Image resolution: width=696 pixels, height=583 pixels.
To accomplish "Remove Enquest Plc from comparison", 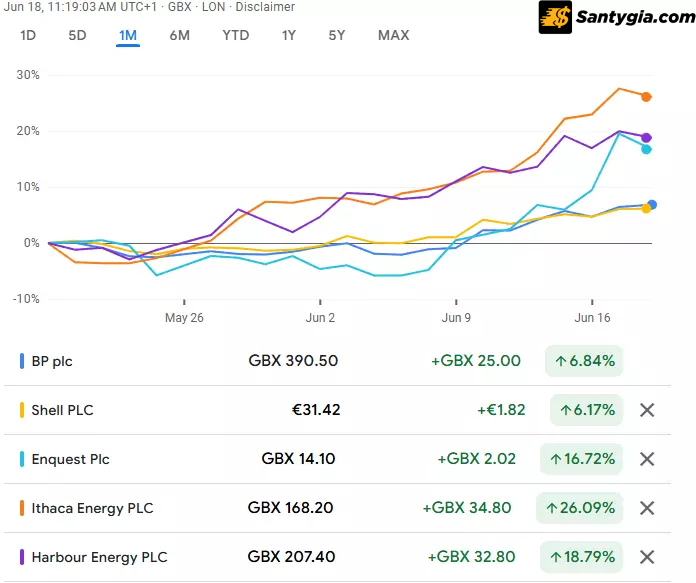I will click(647, 459).
